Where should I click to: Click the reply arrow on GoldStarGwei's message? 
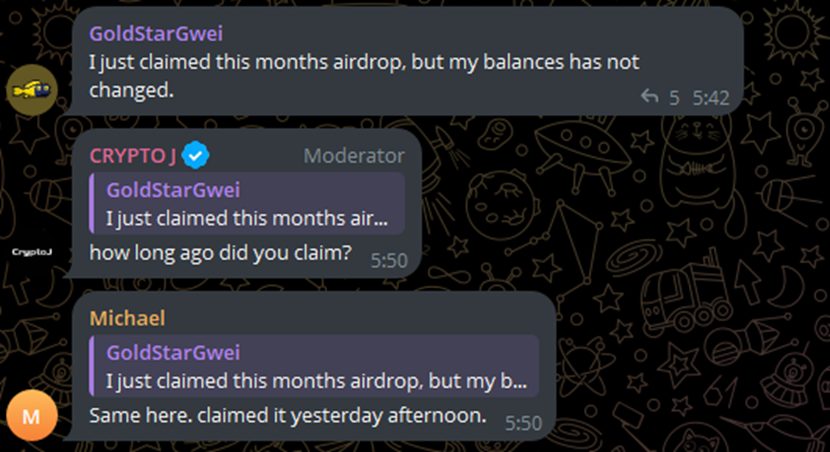(649, 97)
